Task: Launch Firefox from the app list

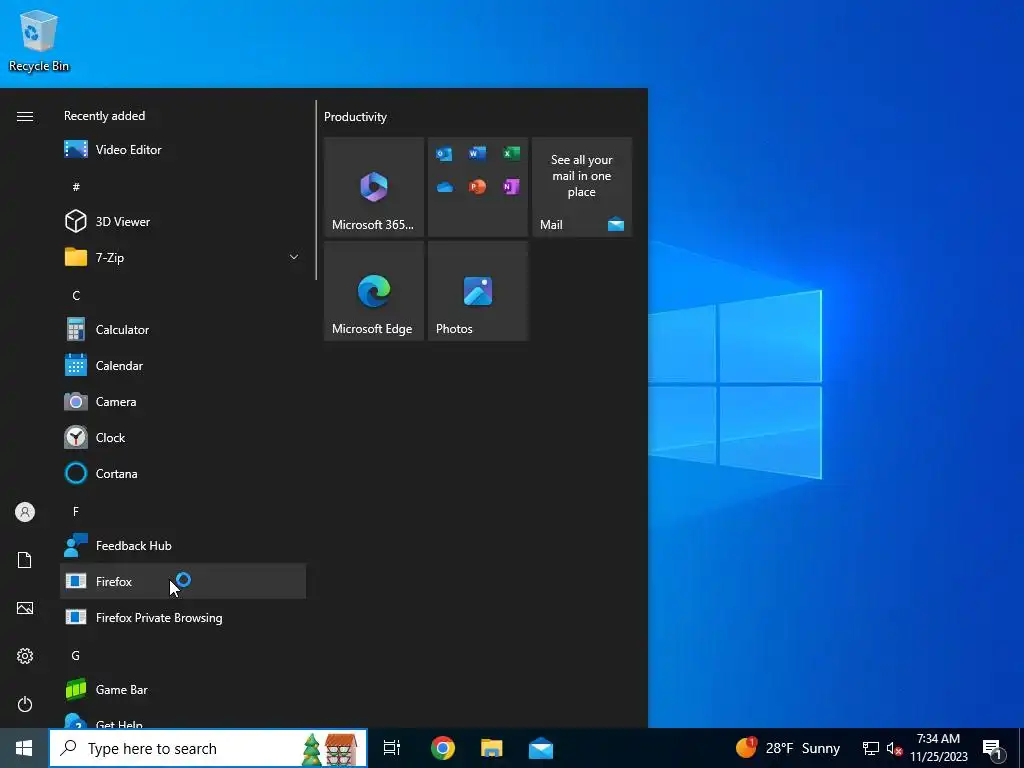Action: pos(183,581)
